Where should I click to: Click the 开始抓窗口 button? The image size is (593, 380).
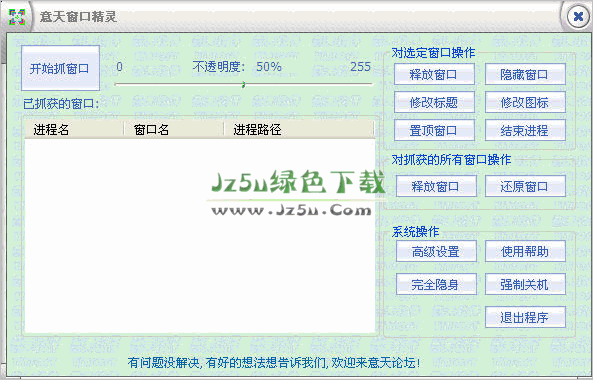pyautogui.click(x=61, y=68)
